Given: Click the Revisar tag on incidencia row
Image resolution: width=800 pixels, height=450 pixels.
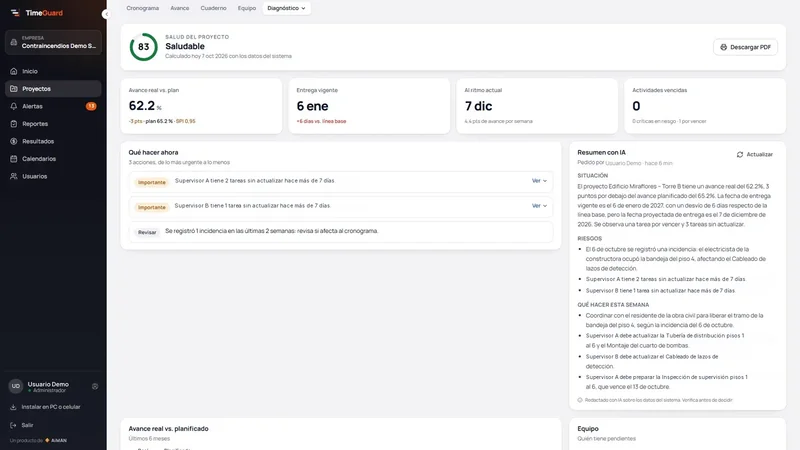Looking at the screenshot, I should click(x=147, y=232).
